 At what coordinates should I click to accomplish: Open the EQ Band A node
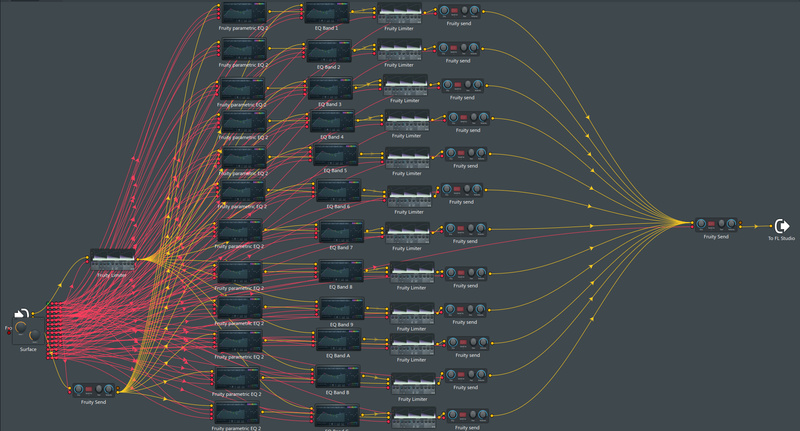click(x=339, y=340)
